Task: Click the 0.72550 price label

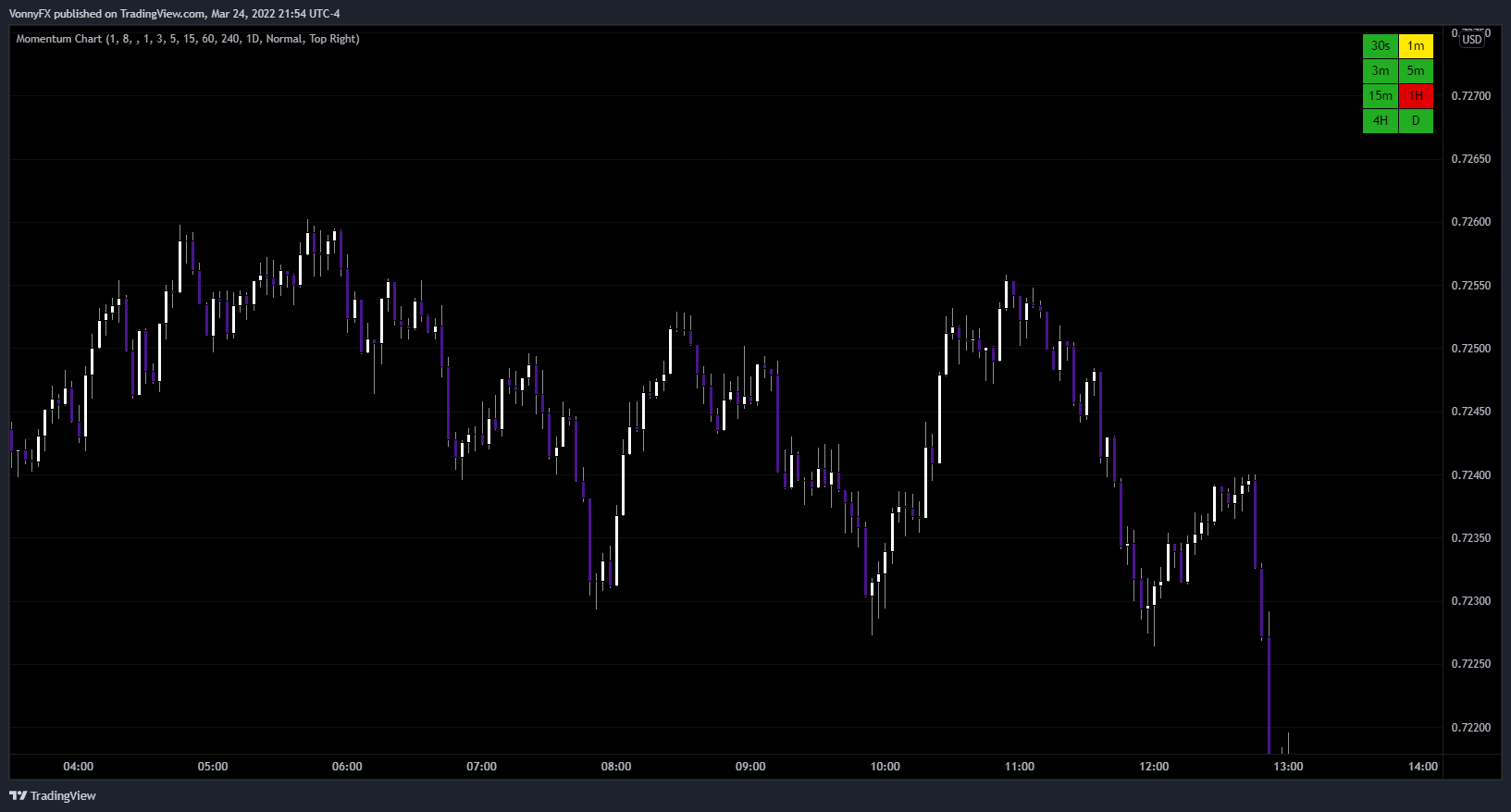Action: (1471, 286)
